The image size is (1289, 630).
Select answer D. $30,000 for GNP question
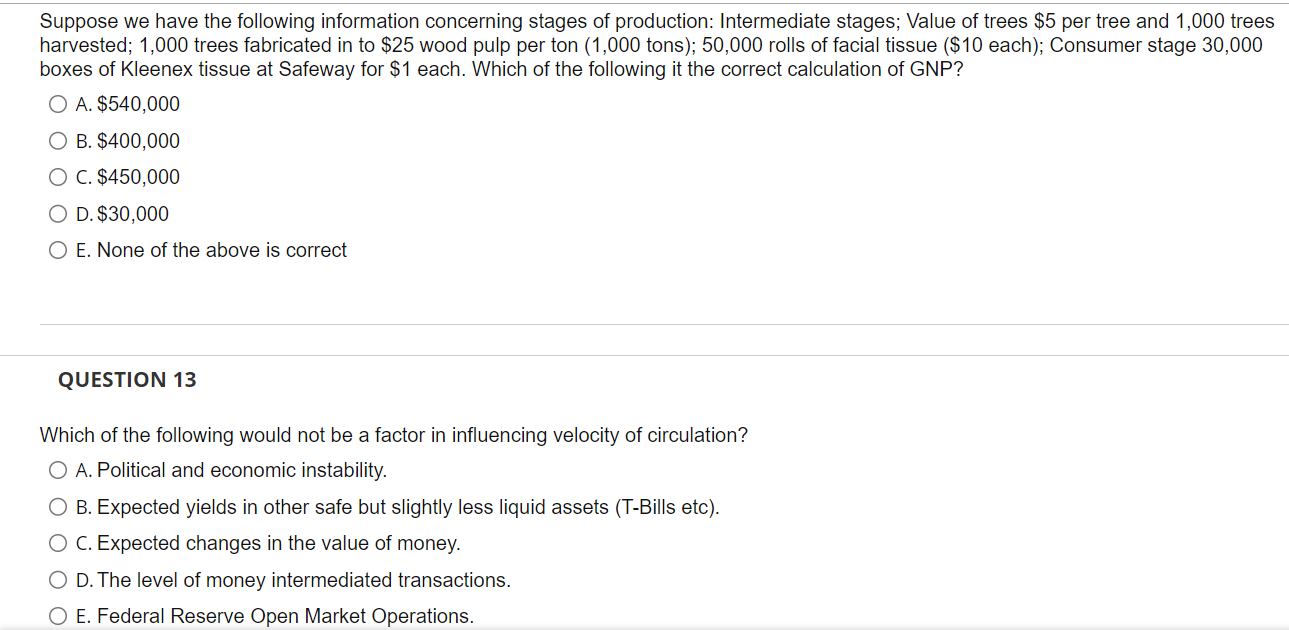(x=57, y=213)
